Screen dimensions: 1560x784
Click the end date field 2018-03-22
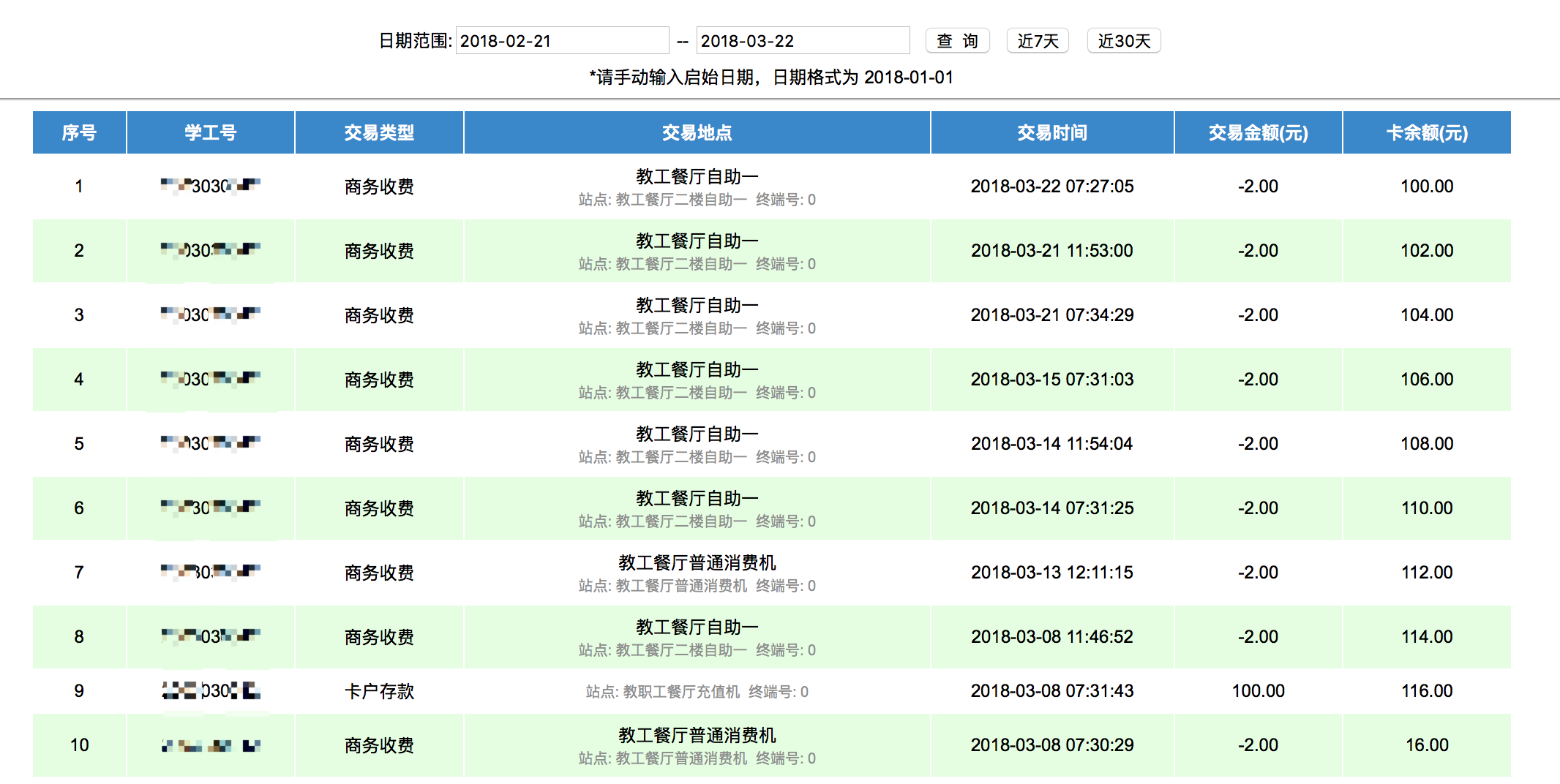point(802,41)
